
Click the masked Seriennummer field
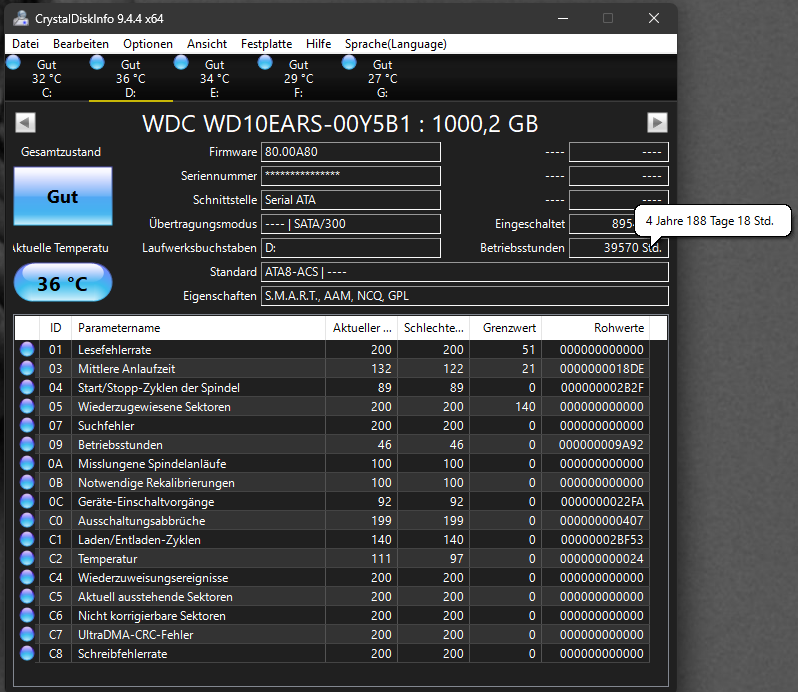coord(351,176)
